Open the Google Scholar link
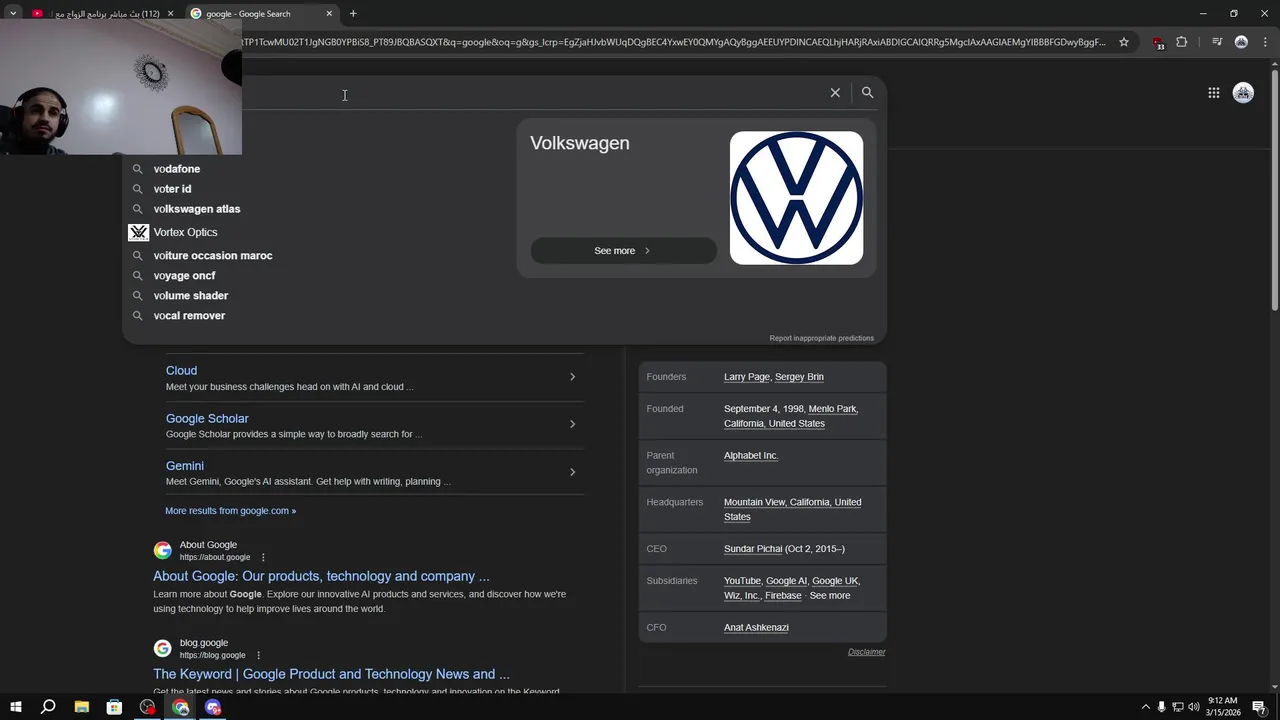 pos(207,418)
